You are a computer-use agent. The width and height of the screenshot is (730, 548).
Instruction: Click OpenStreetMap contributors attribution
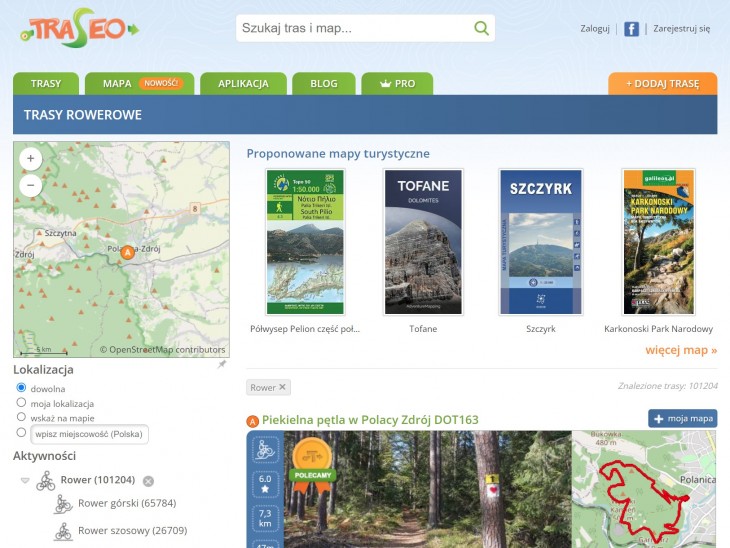[162, 350]
